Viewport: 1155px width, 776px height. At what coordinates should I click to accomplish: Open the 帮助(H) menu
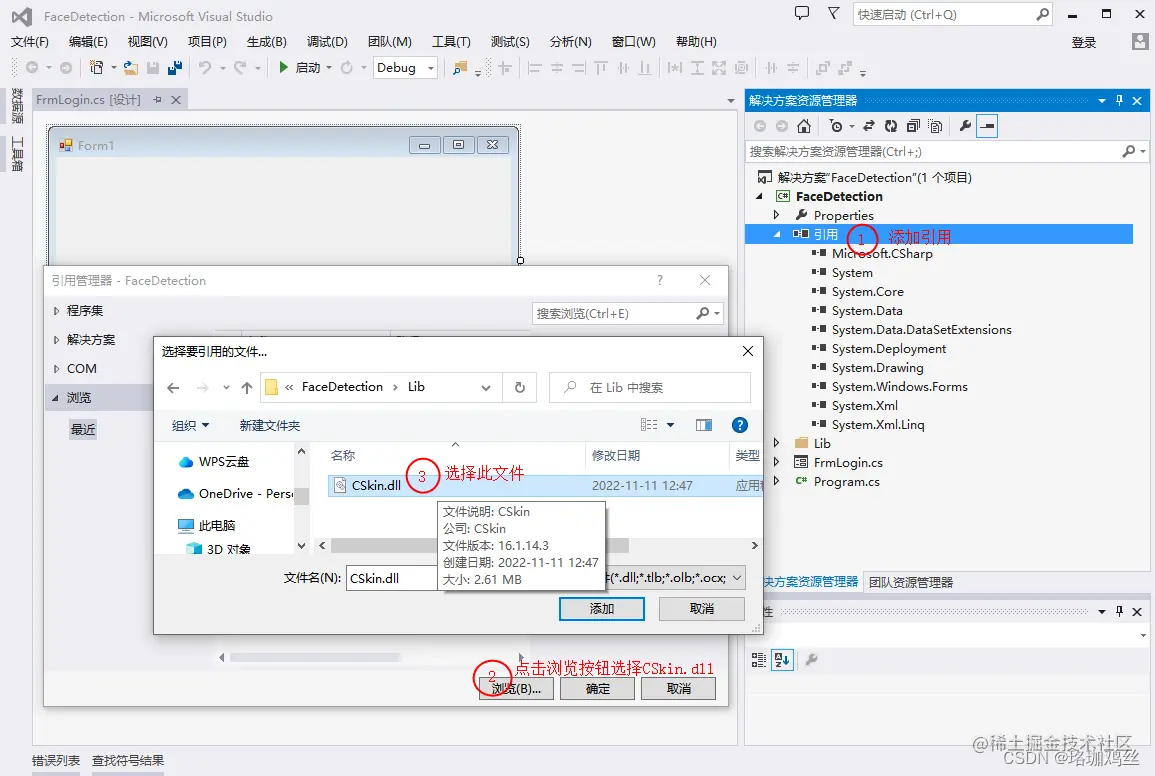pyautogui.click(x=696, y=42)
